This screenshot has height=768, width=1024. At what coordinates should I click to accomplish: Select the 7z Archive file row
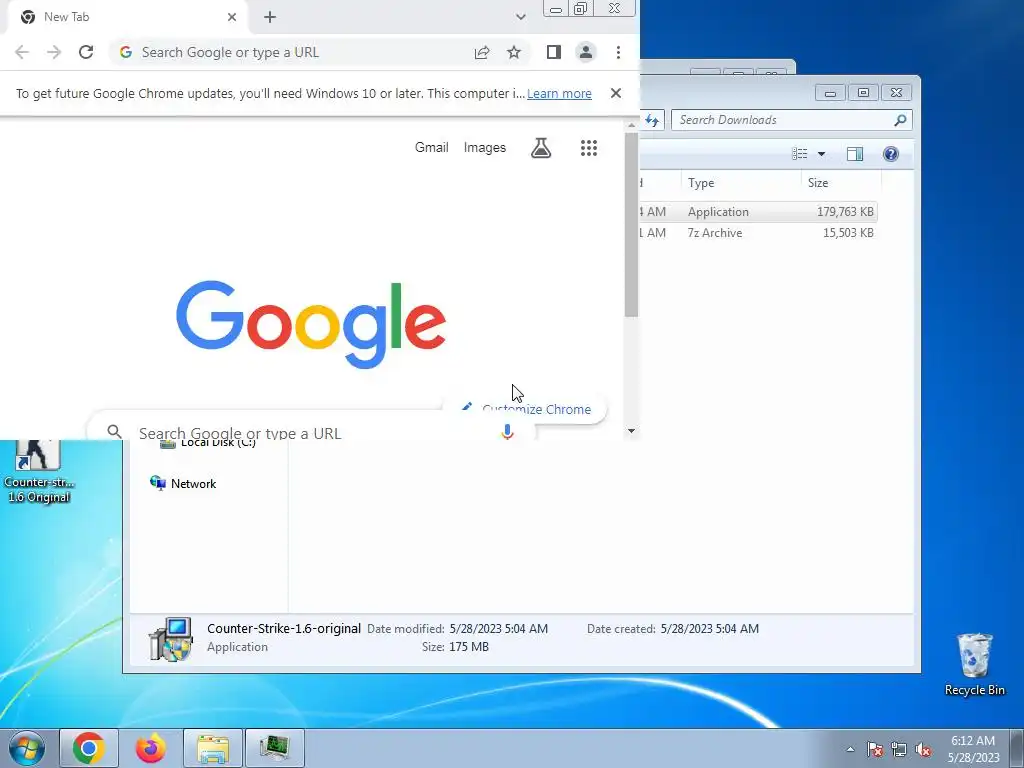click(758, 232)
